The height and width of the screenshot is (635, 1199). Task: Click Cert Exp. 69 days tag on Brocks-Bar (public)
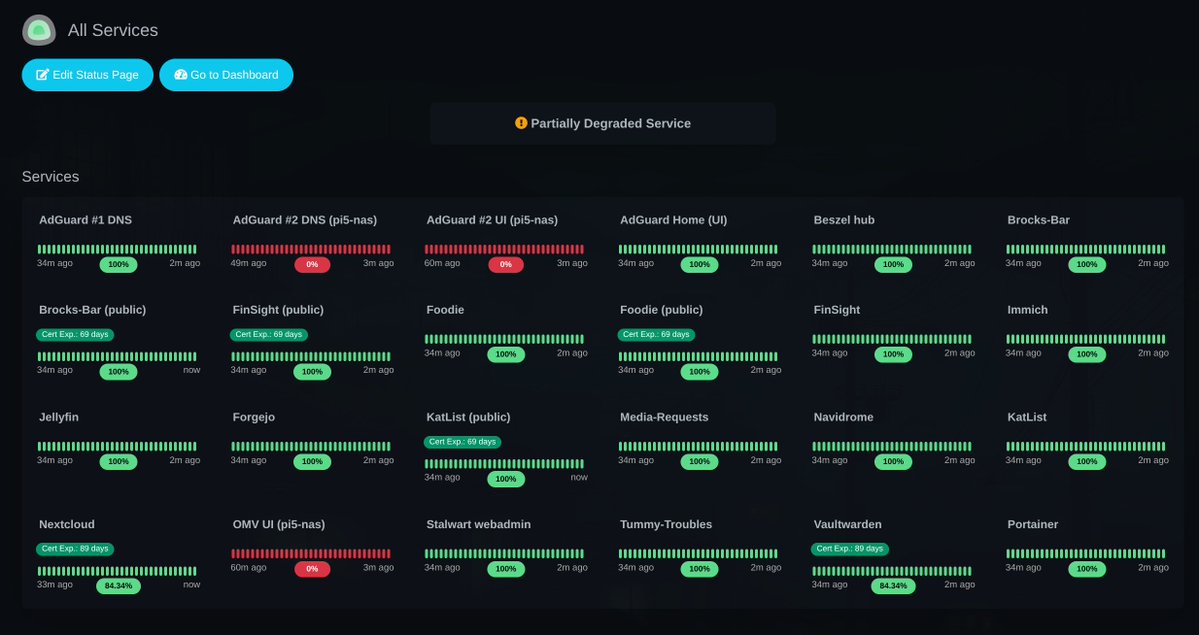coord(75,334)
